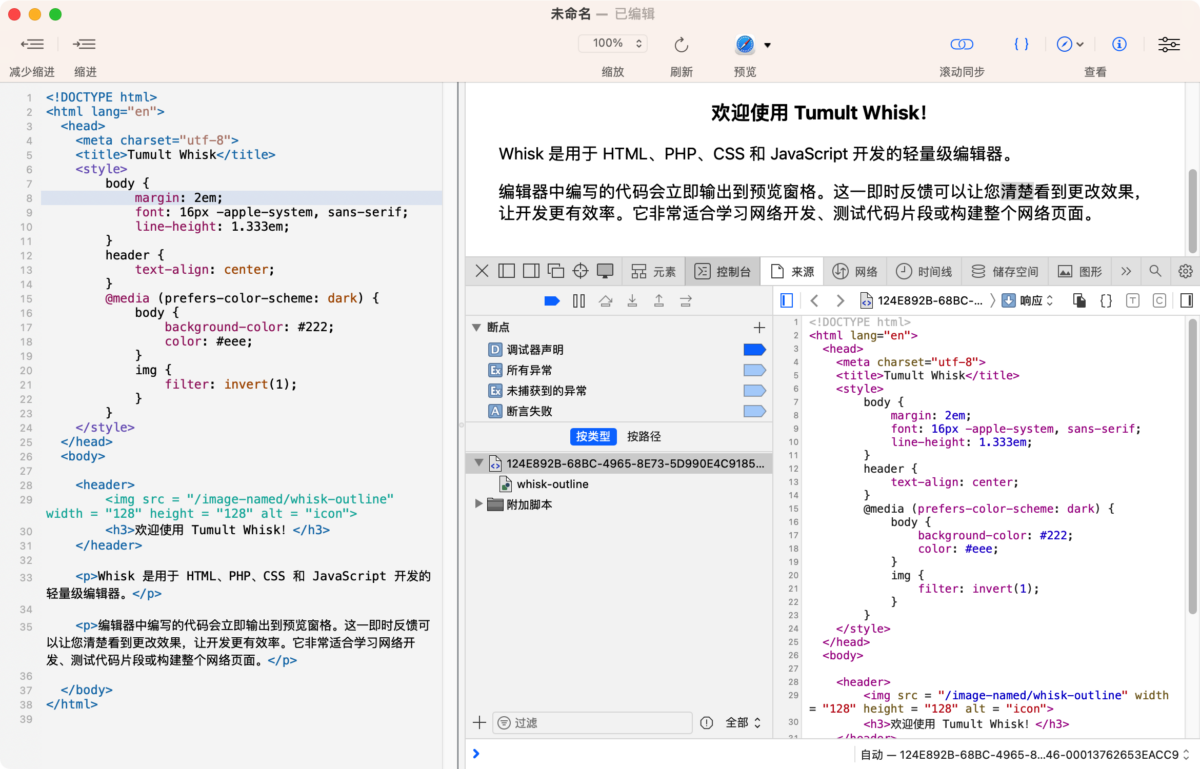Close the Web Inspector with X
Screen dimensions: 1200x769
pyautogui.click(x=482, y=271)
